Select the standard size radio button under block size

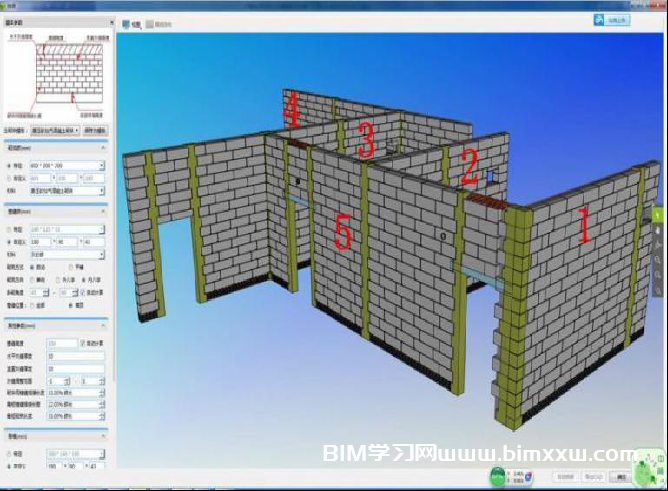[9, 165]
